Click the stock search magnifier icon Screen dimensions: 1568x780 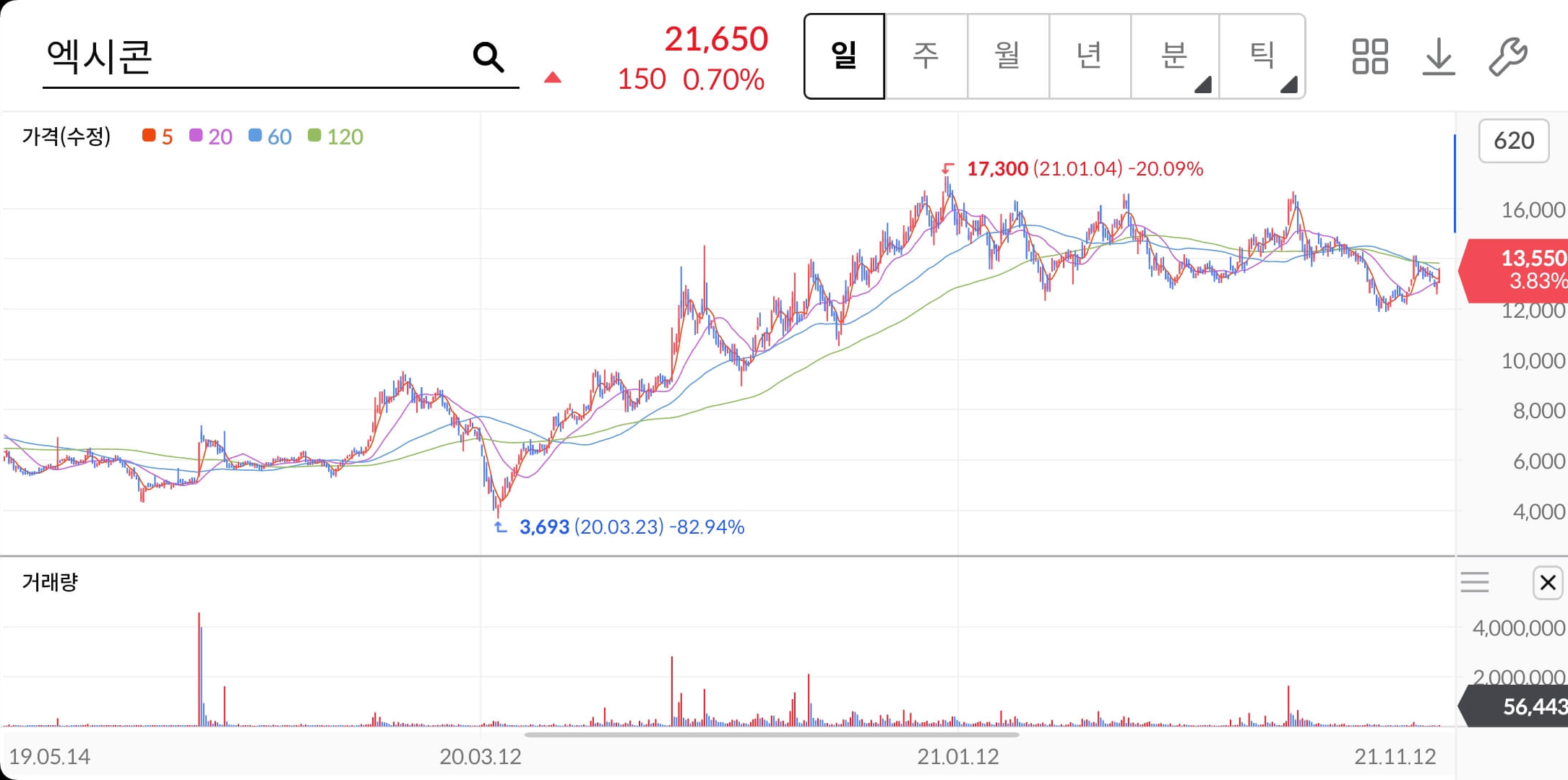coord(490,56)
